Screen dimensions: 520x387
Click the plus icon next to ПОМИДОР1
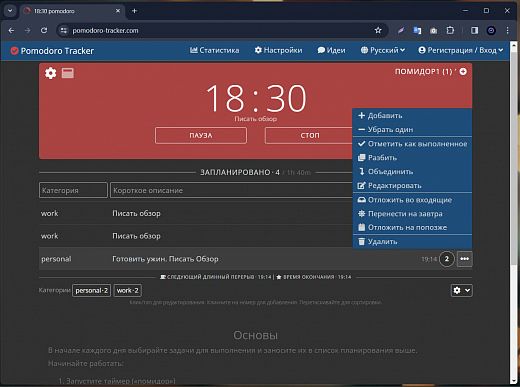pos(463,71)
